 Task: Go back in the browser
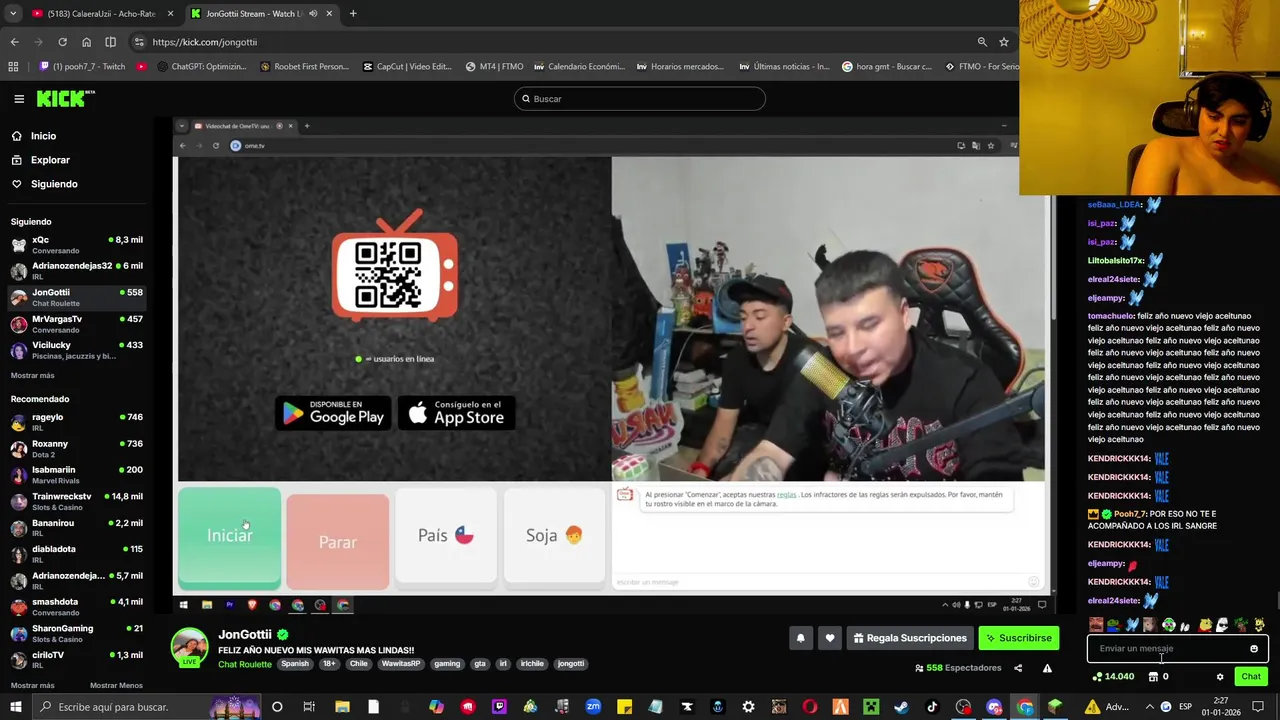tap(14, 42)
